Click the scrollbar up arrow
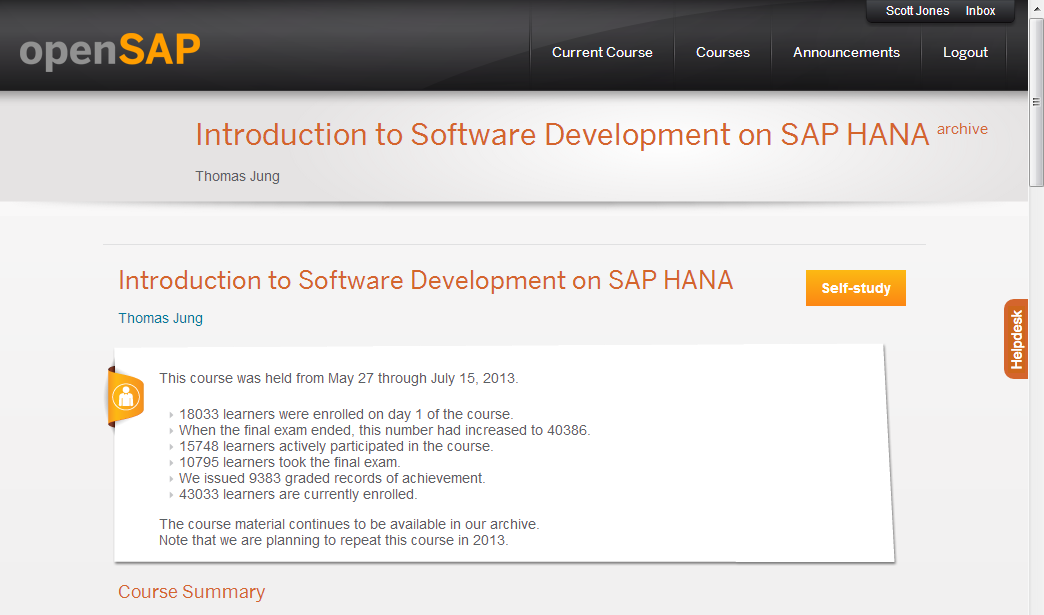The width and height of the screenshot is (1044, 615). [1036, 9]
